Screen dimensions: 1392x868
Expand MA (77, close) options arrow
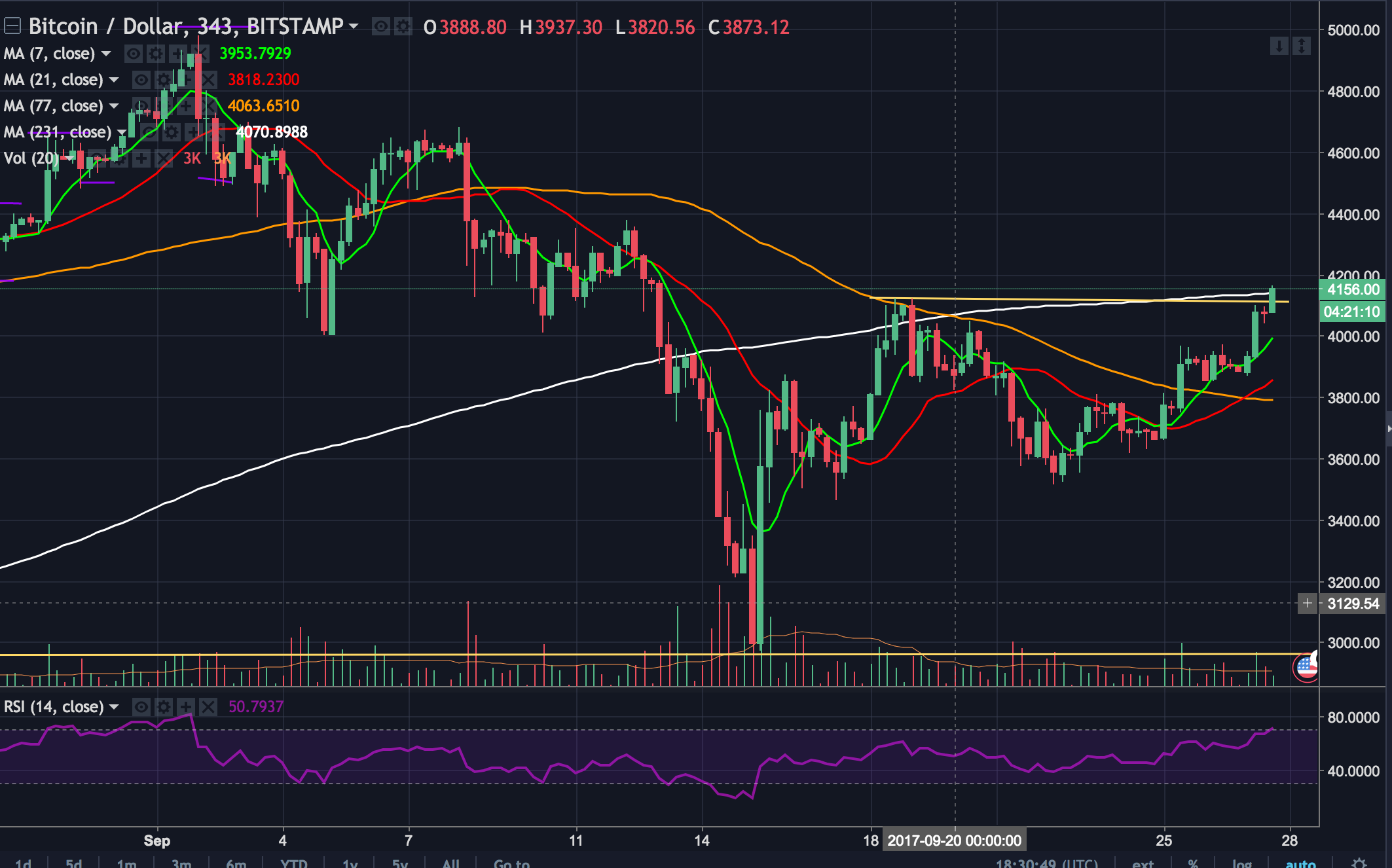(114, 105)
